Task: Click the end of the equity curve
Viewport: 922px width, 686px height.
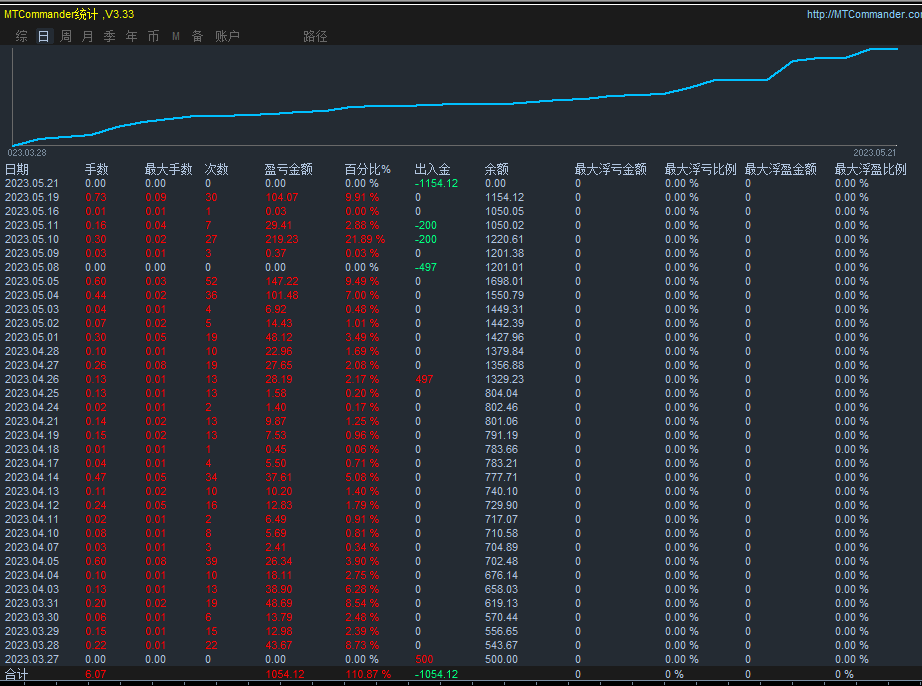Action: (x=896, y=49)
